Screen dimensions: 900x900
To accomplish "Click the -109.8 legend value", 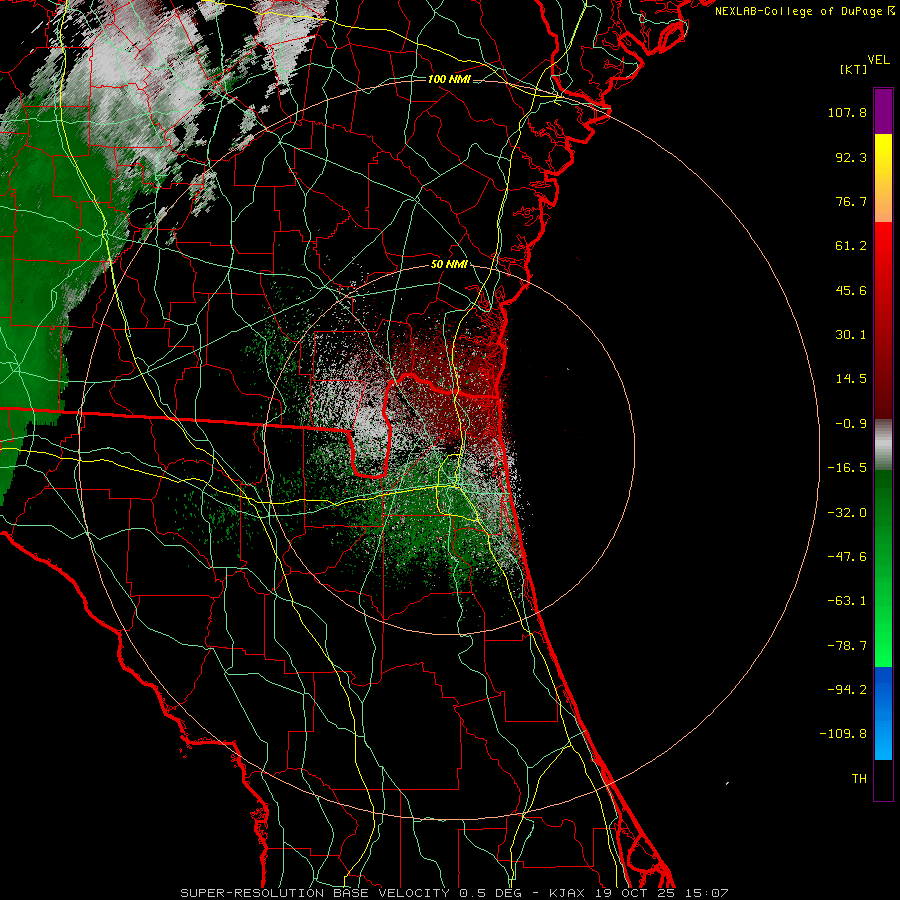I will coord(843,734).
